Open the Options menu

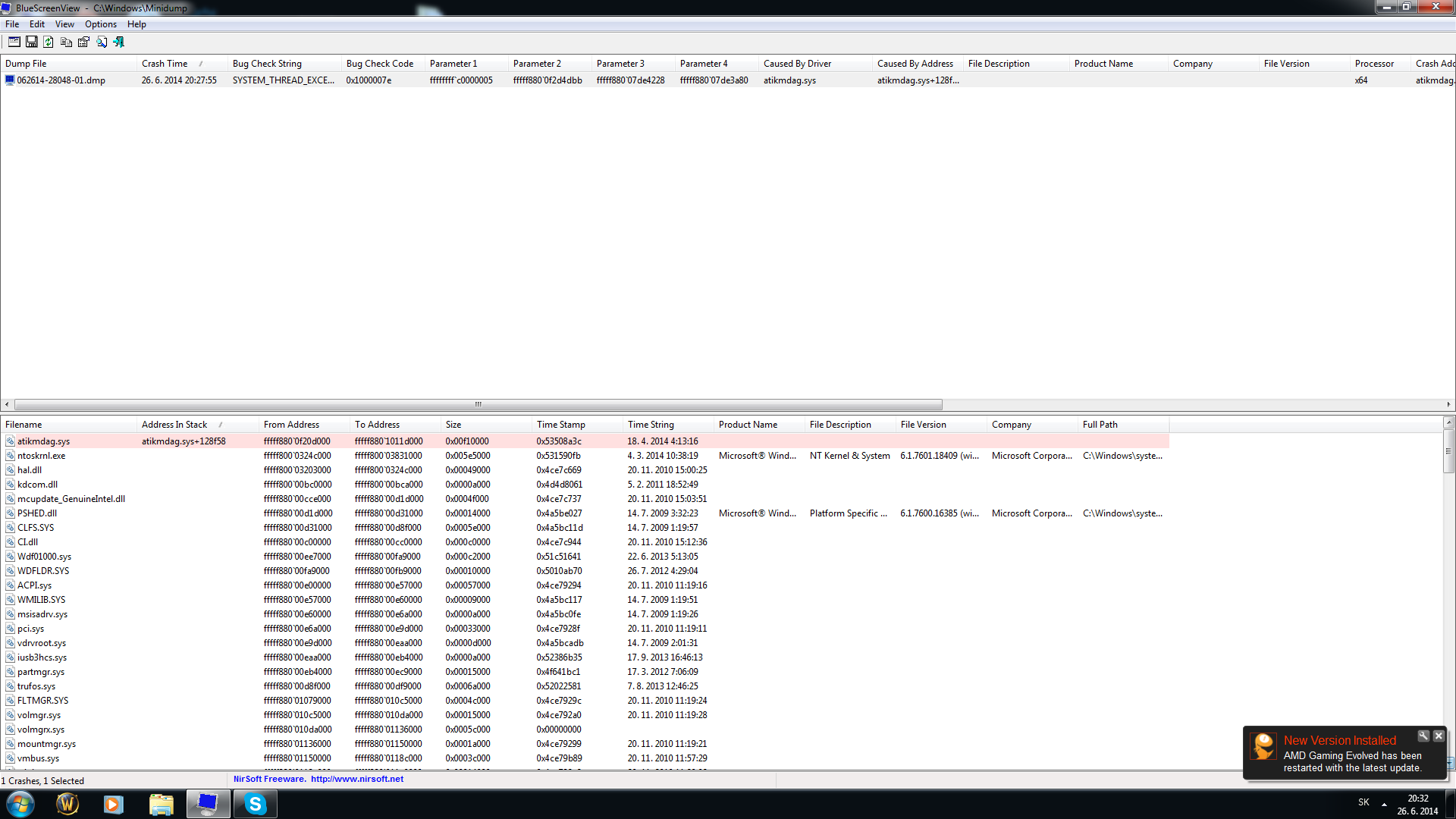click(100, 24)
